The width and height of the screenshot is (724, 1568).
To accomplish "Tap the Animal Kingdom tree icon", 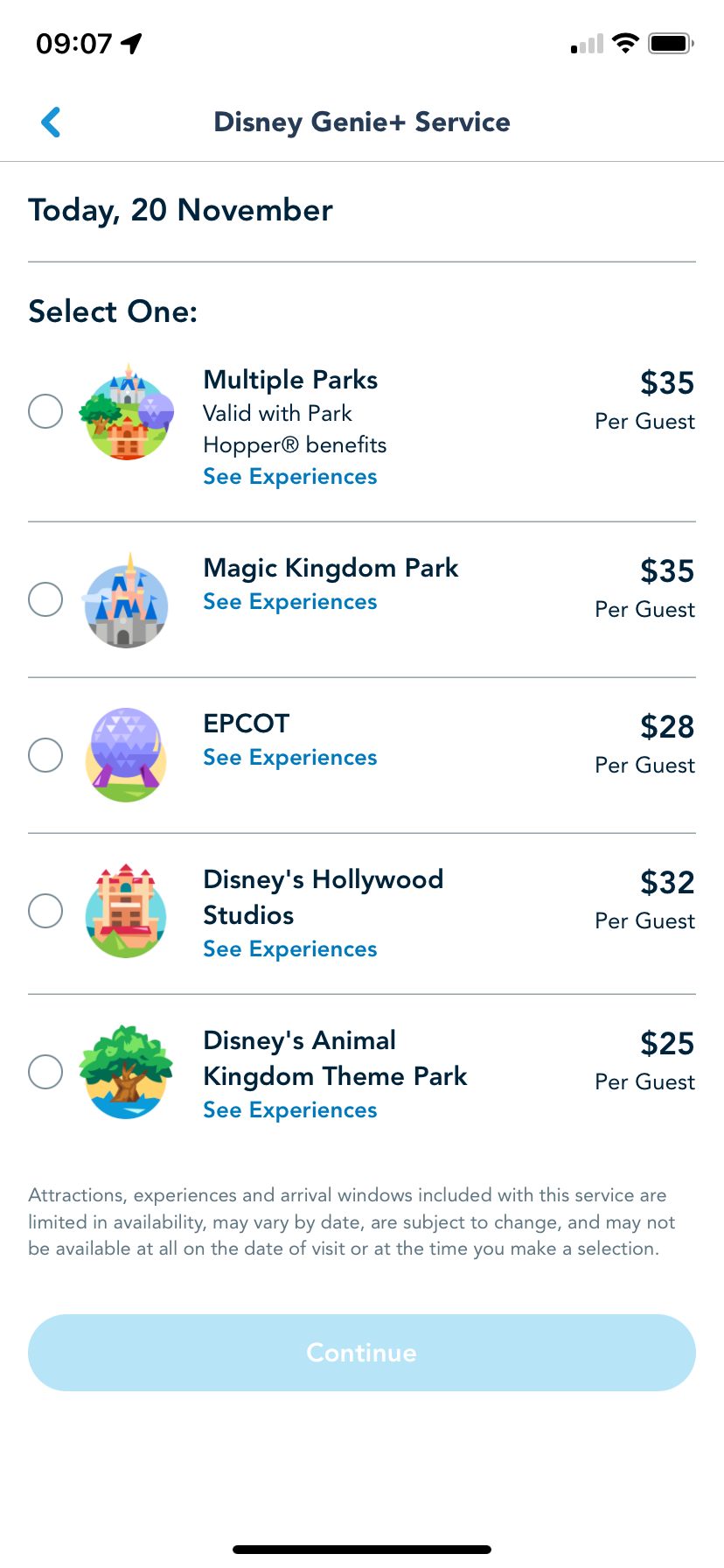I will click(127, 1072).
